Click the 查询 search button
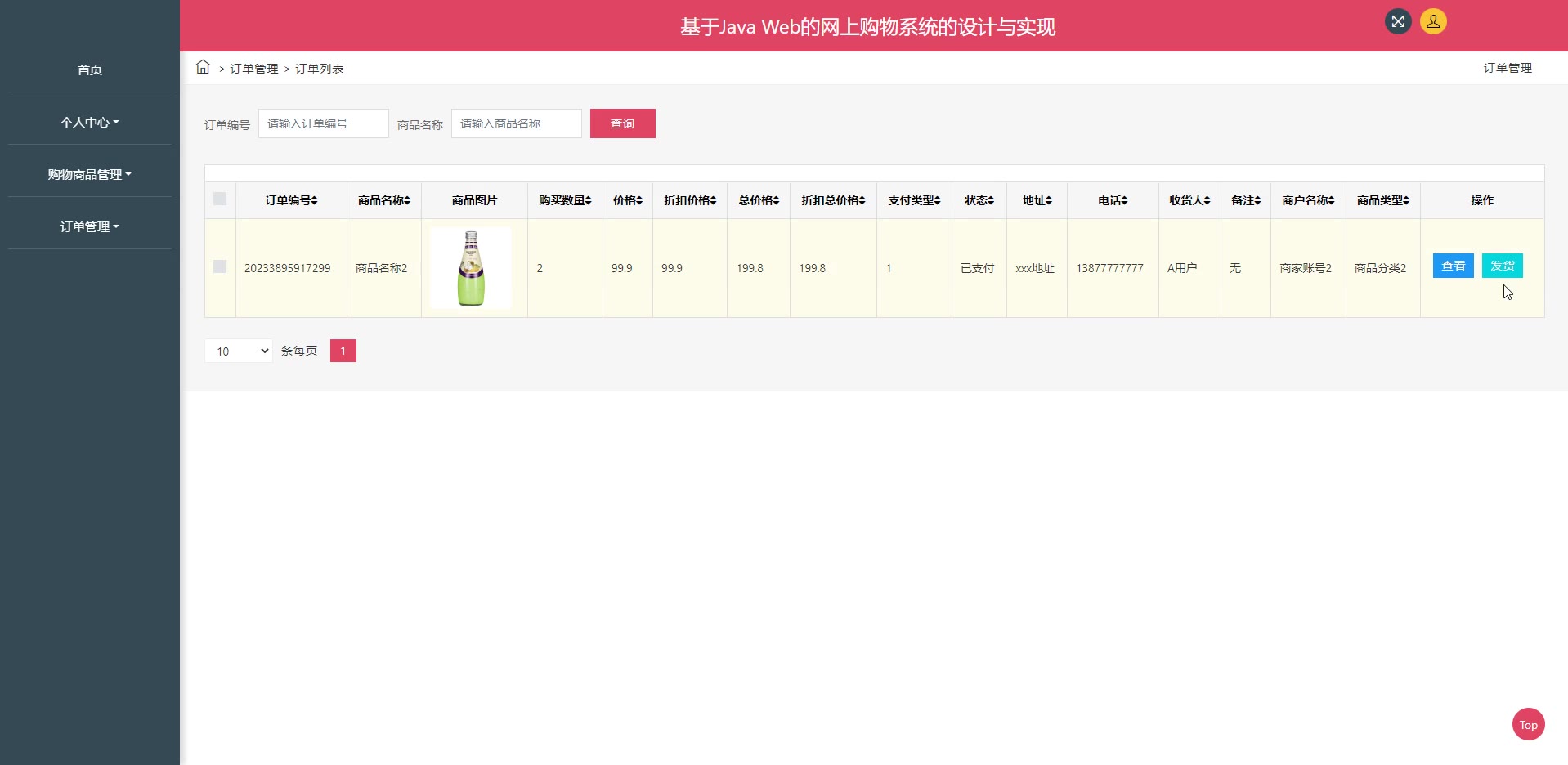Screen dimensions: 1568x765 tap(623, 123)
